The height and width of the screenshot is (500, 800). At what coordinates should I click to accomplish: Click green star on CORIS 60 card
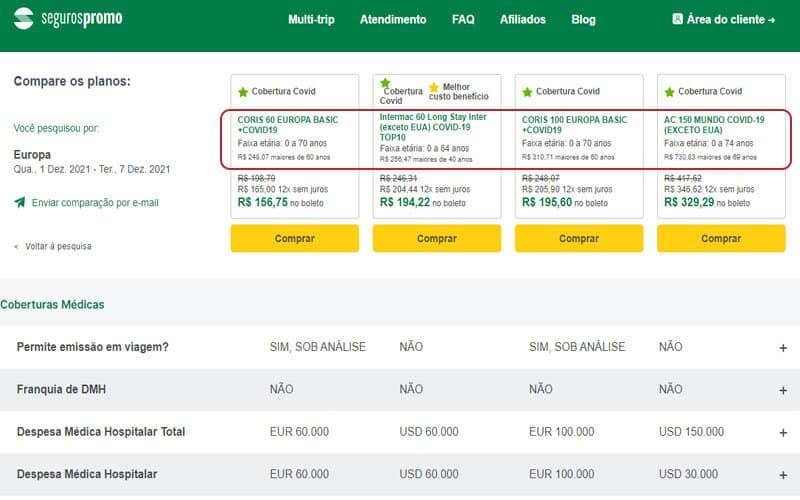243,92
